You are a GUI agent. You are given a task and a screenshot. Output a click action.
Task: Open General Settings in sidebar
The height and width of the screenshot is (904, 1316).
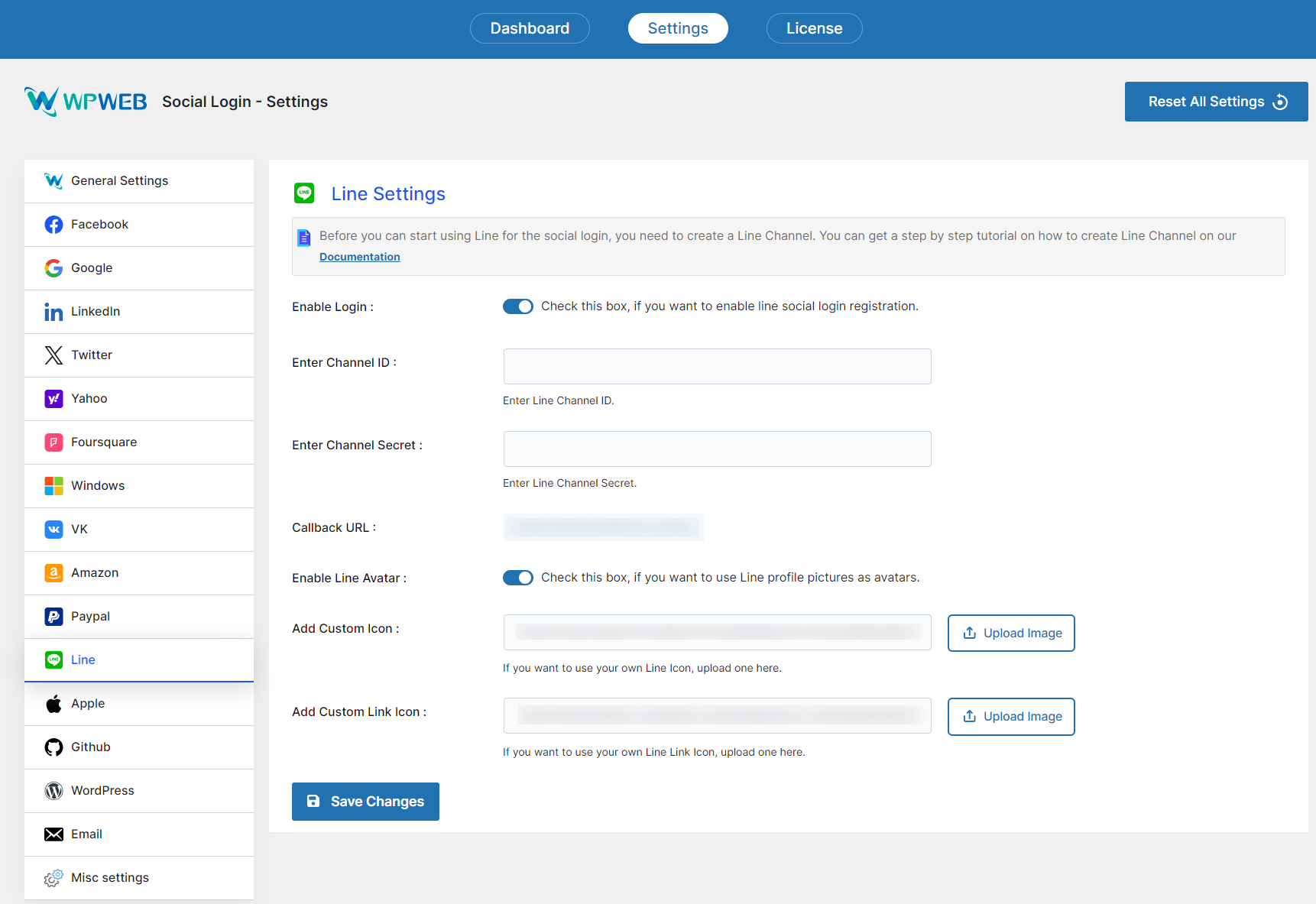coord(119,181)
